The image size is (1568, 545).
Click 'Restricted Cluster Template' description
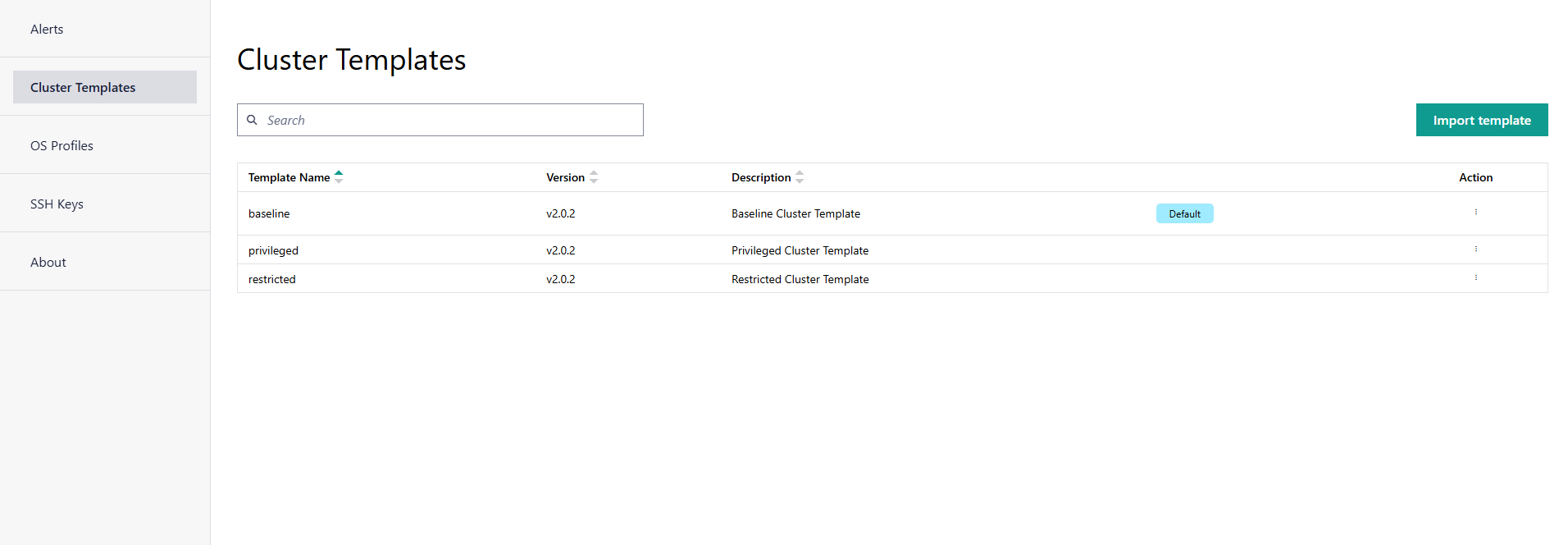pyautogui.click(x=800, y=279)
